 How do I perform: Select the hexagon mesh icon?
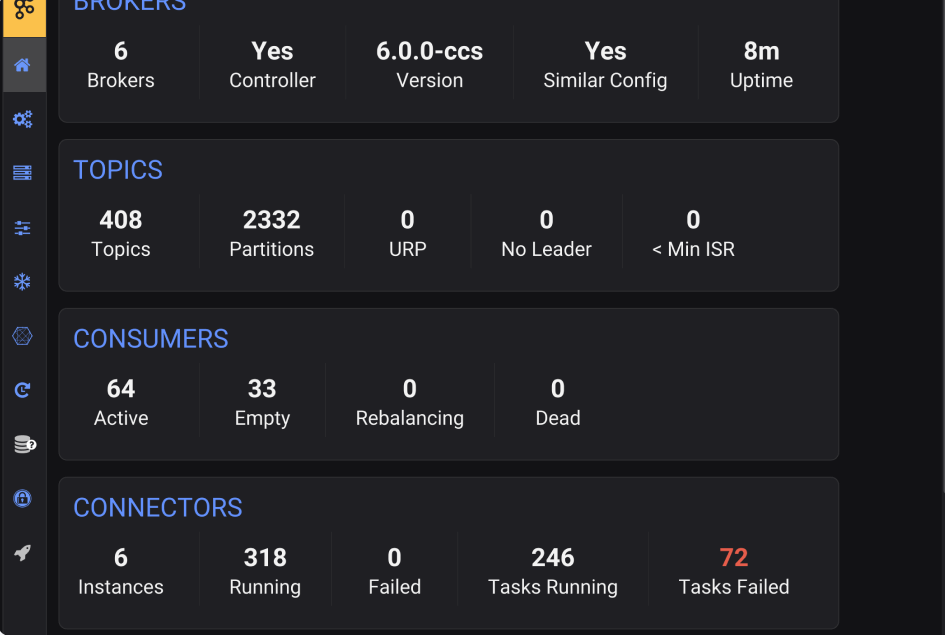click(23, 336)
